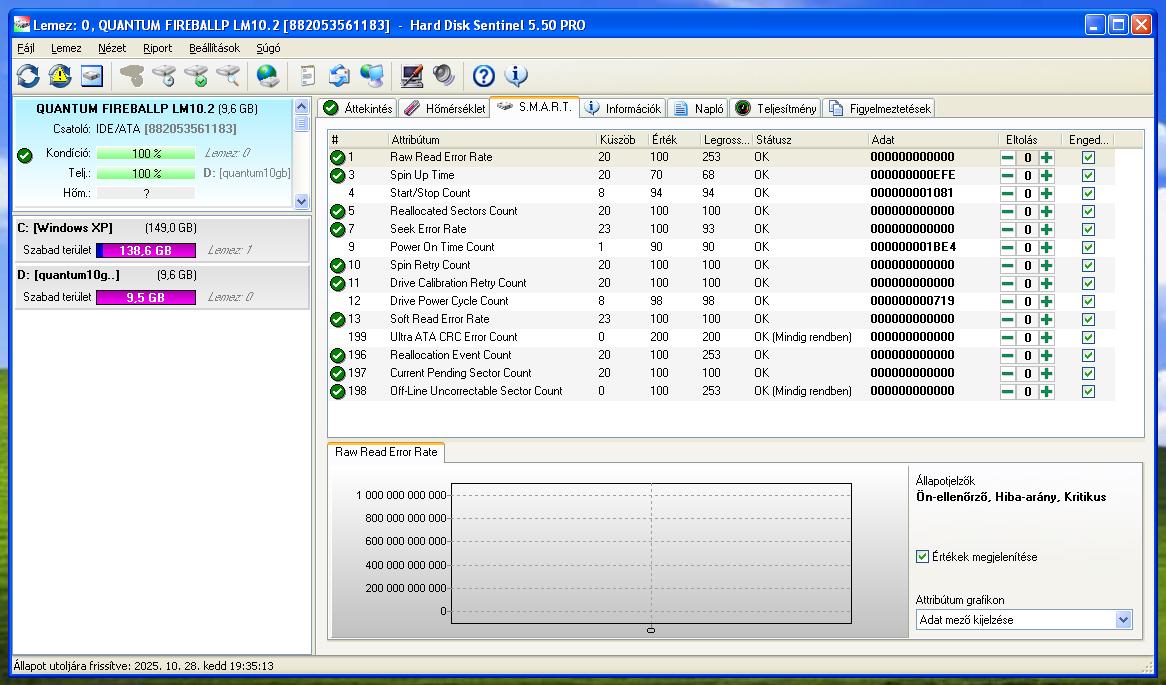Click minus offset button for Seek Error Rate
Image resolution: width=1166 pixels, height=685 pixels.
point(1008,229)
